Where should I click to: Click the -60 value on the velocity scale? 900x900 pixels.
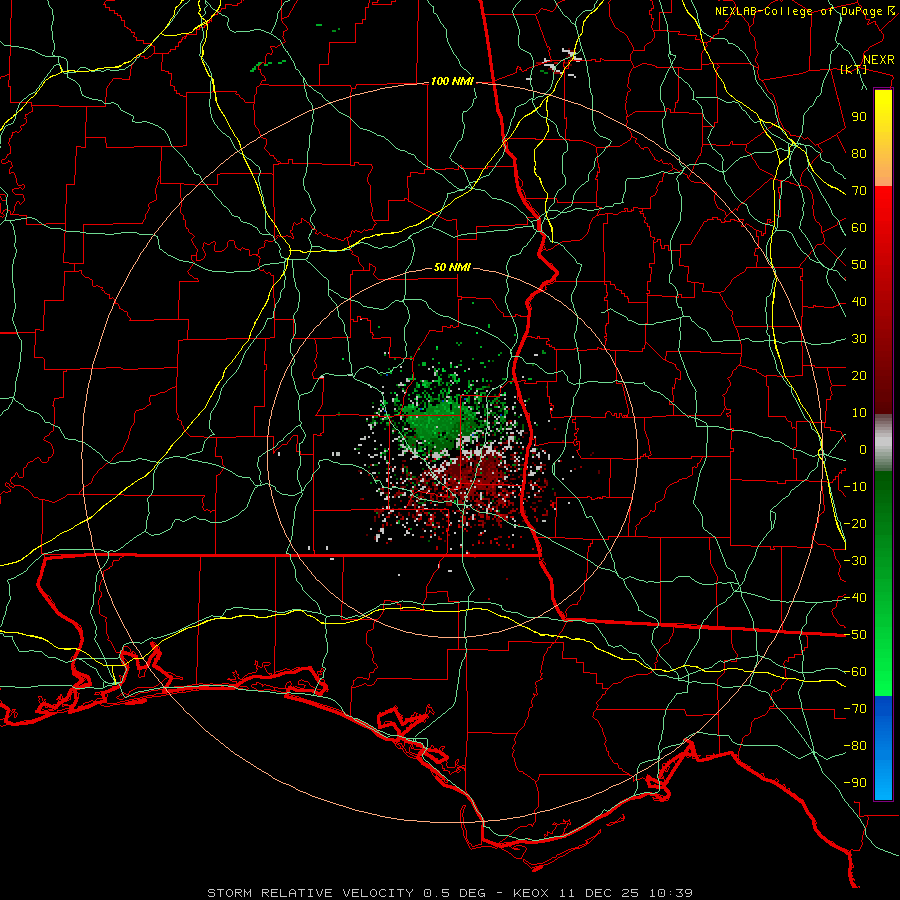tap(855, 672)
